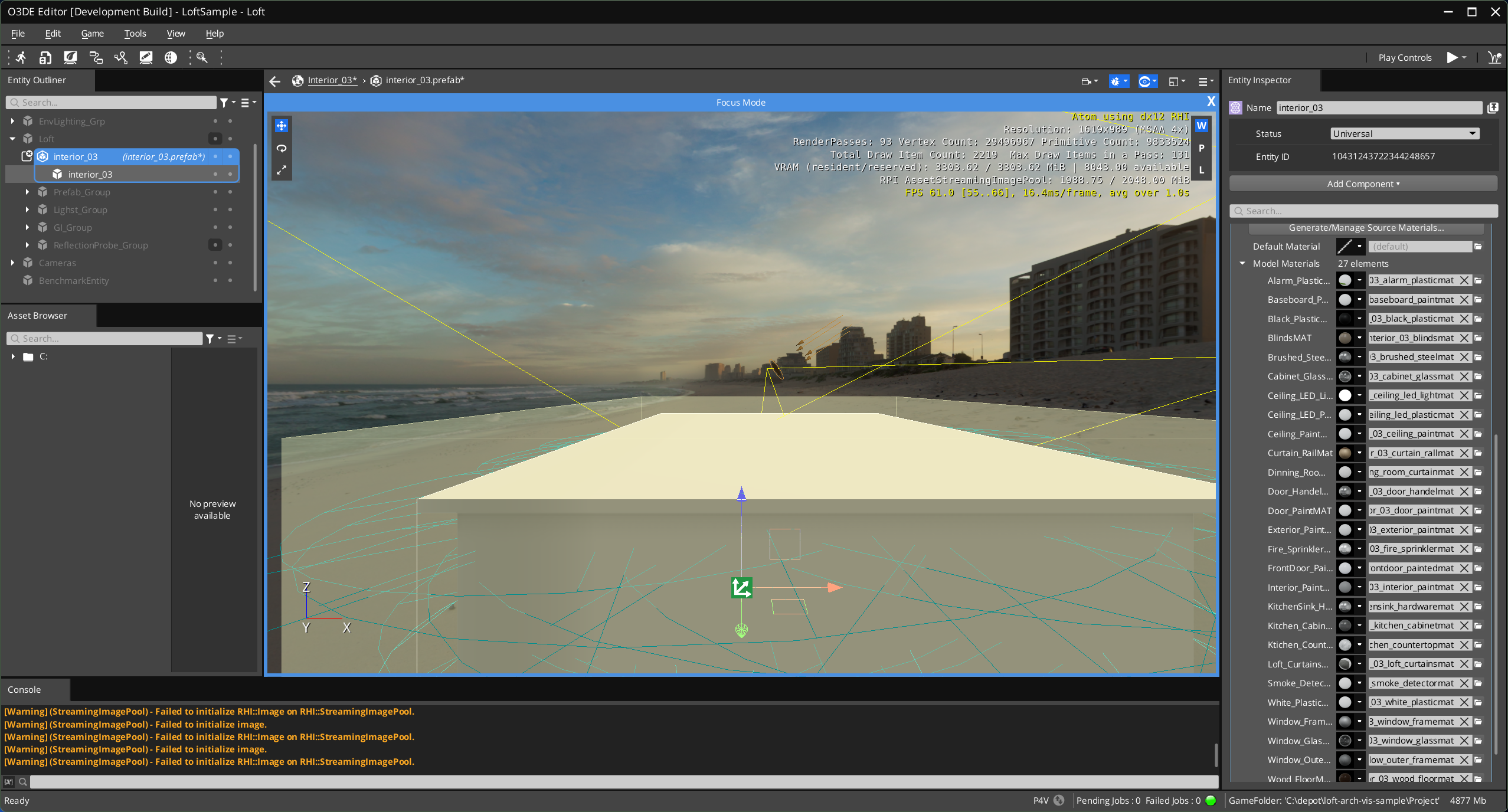Select the scale manipulator tool in viewport
The image size is (1508, 812).
pyautogui.click(x=282, y=171)
